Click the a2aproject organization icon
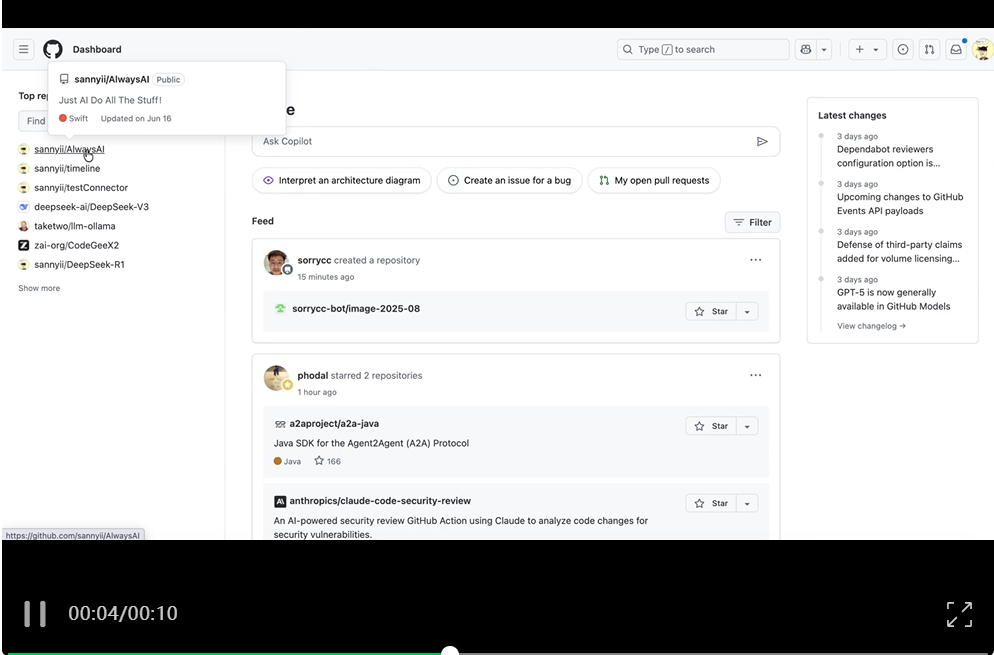The height and width of the screenshot is (655, 994). [x=280, y=424]
